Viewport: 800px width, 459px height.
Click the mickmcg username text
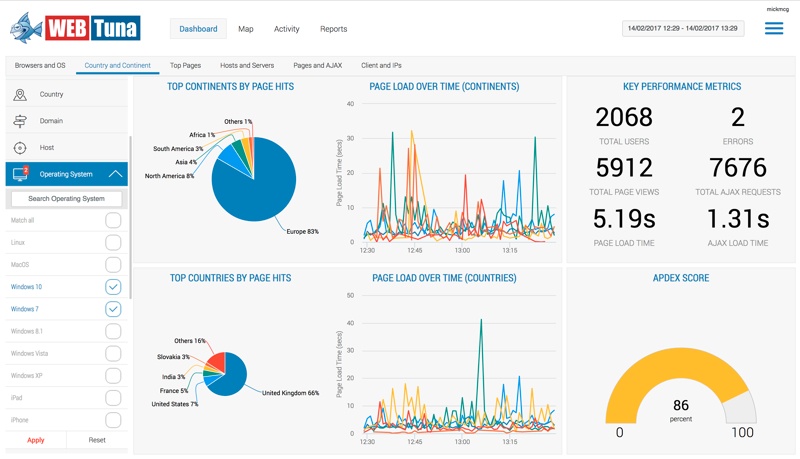point(778,9)
